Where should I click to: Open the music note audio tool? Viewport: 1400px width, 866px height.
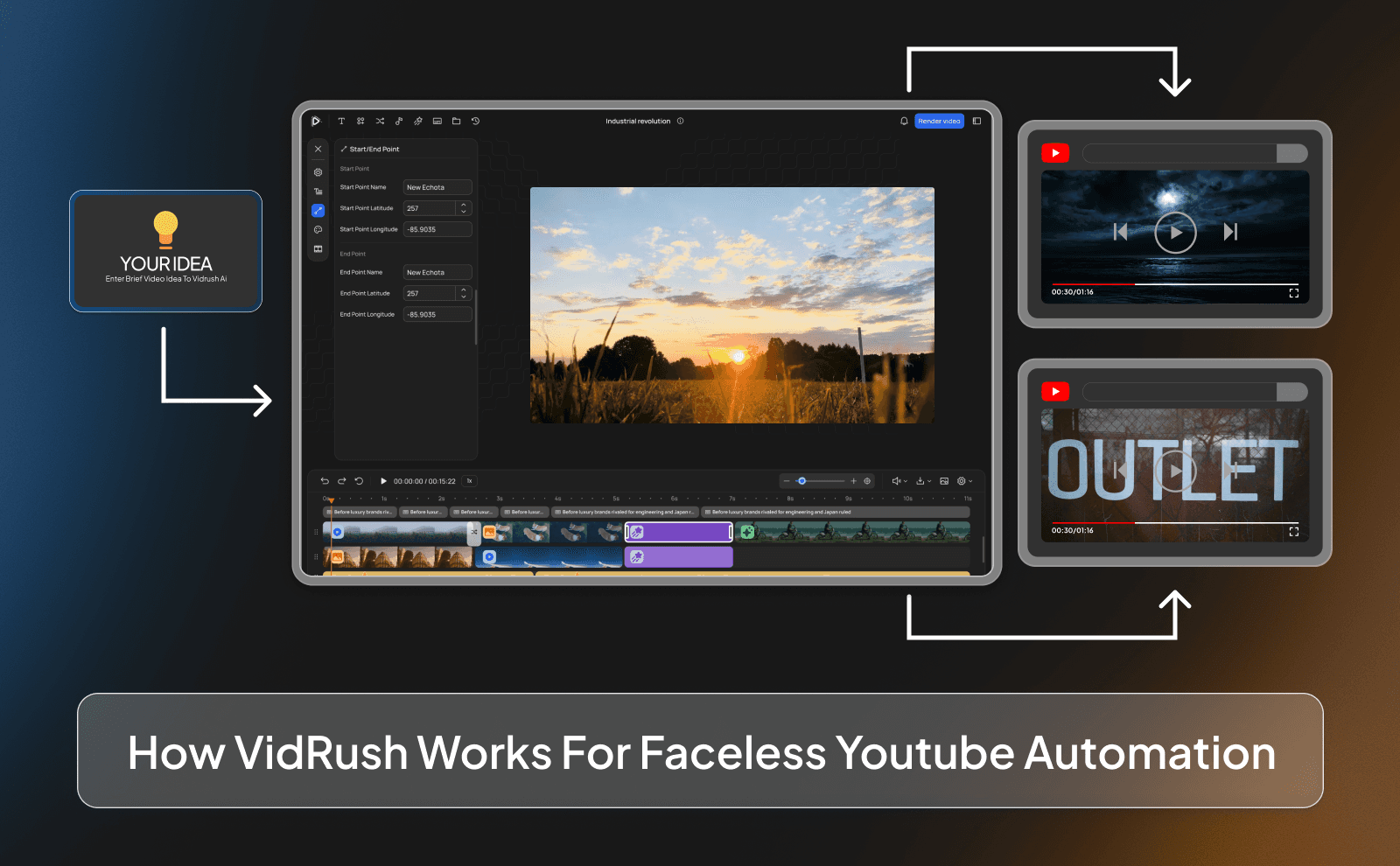(399, 121)
